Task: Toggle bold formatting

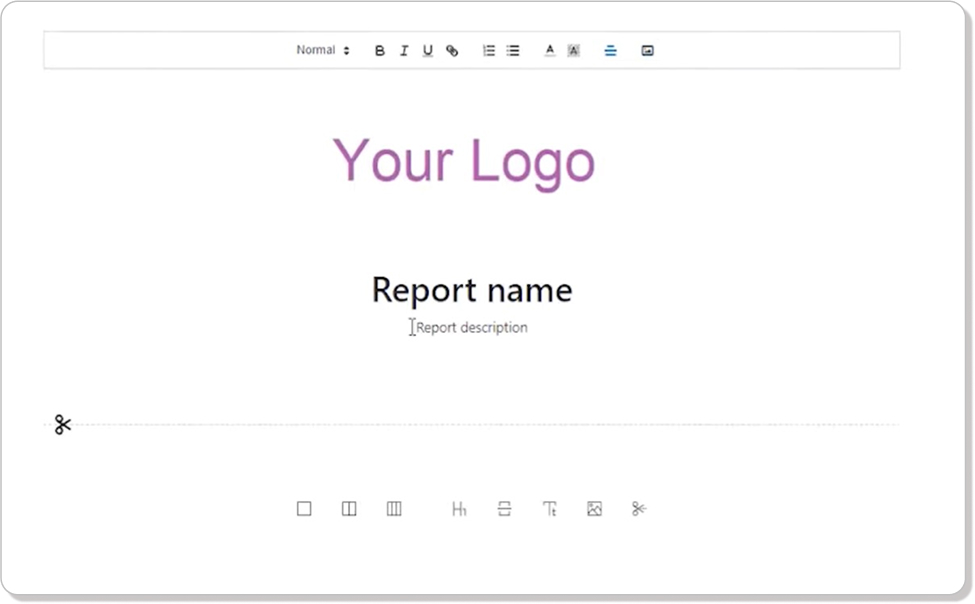Action: click(379, 51)
